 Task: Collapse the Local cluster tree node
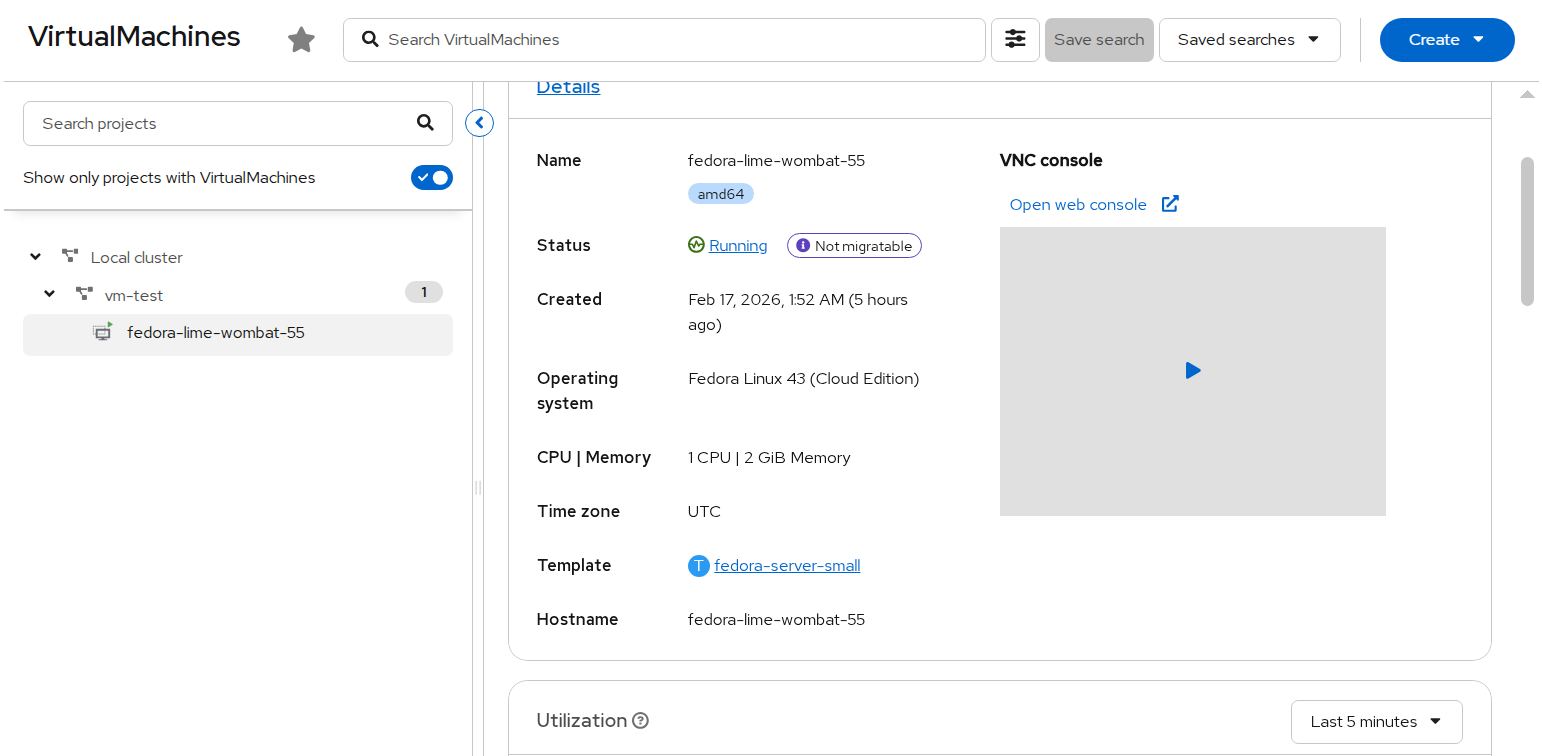coord(36,257)
